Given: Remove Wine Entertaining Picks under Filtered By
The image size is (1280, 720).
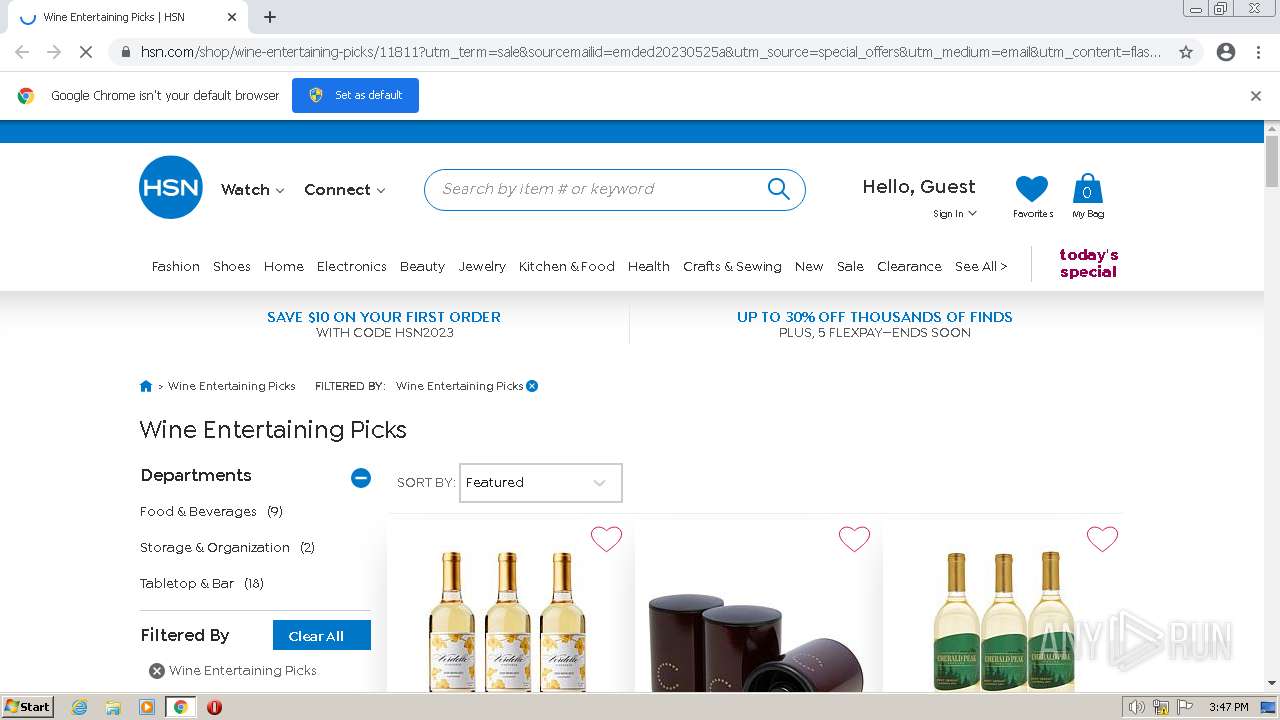Looking at the screenshot, I should (157, 671).
